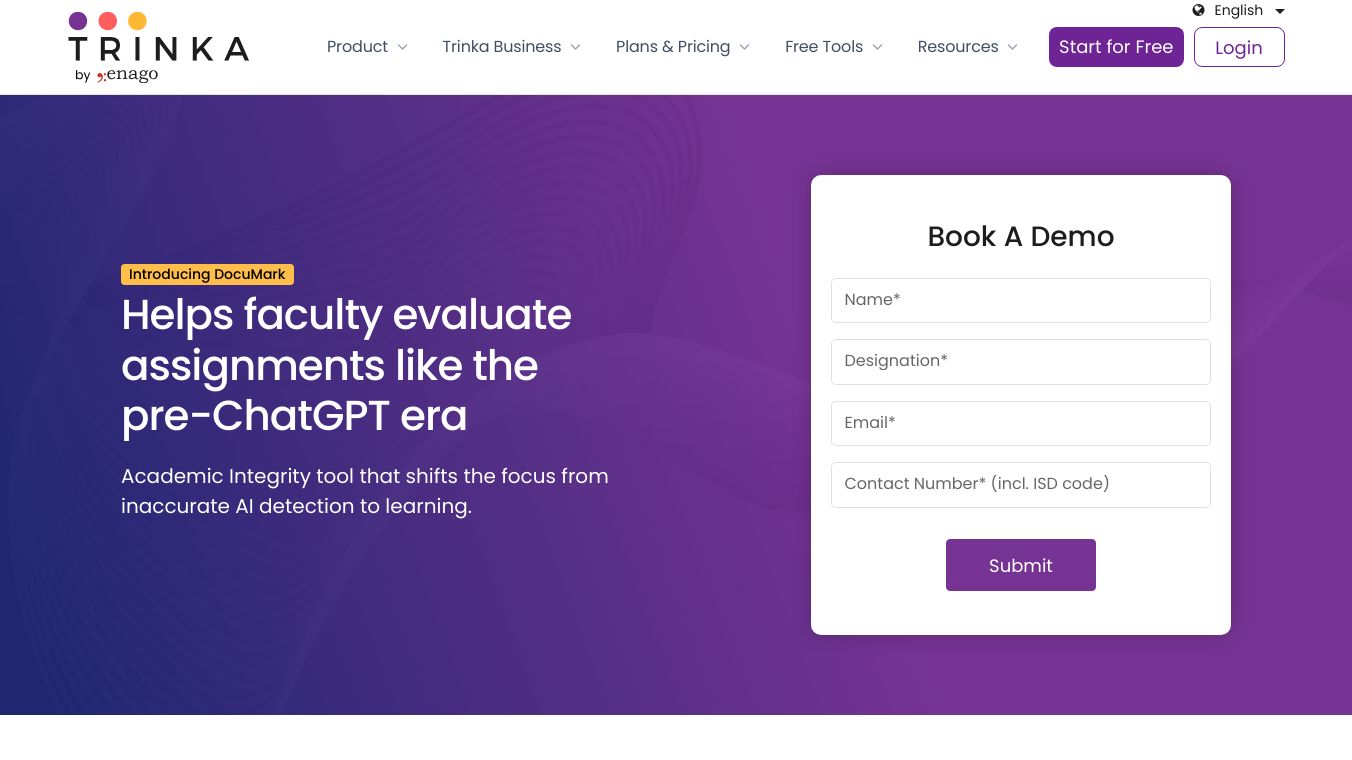Image resolution: width=1352 pixels, height=760 pixels.
Task: Open the Product menu
Action: tap(357, 47)
